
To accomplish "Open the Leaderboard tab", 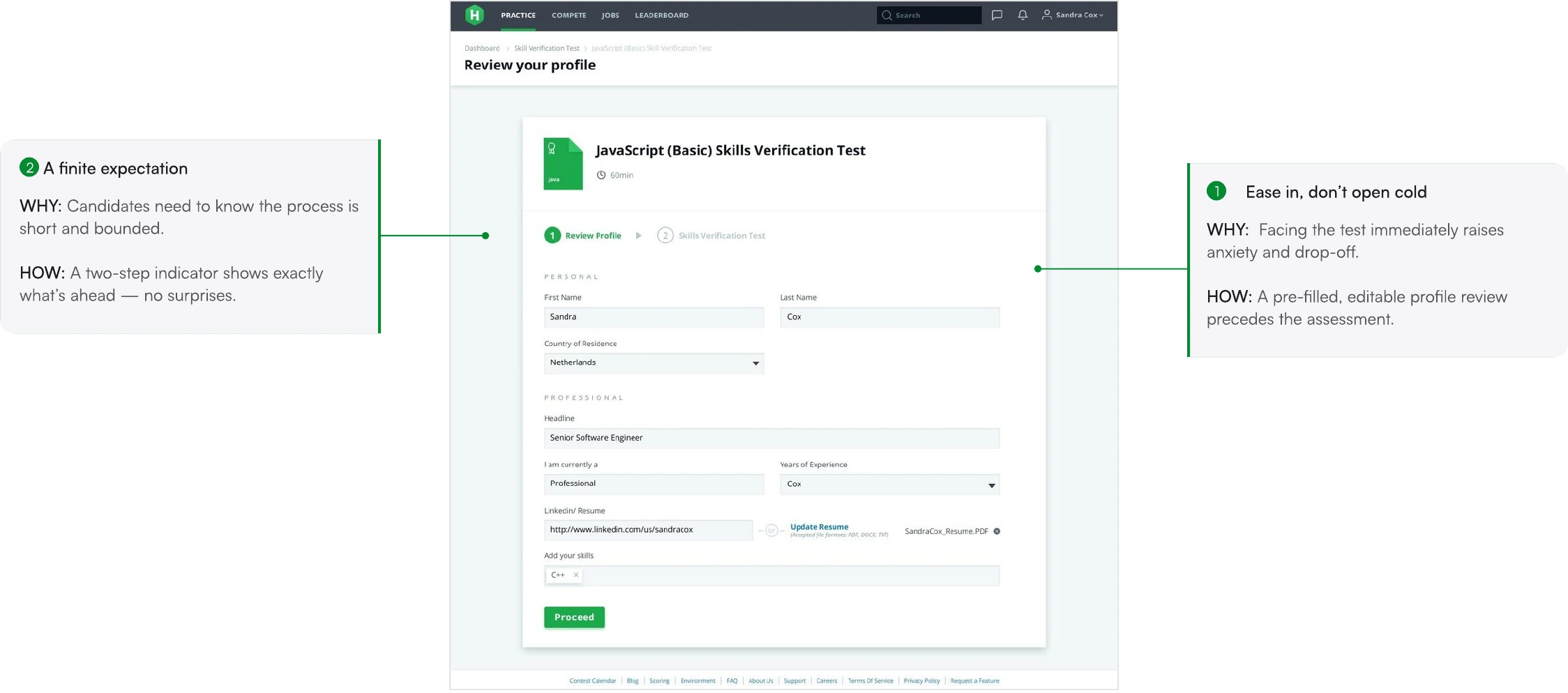I will (661, 15).
